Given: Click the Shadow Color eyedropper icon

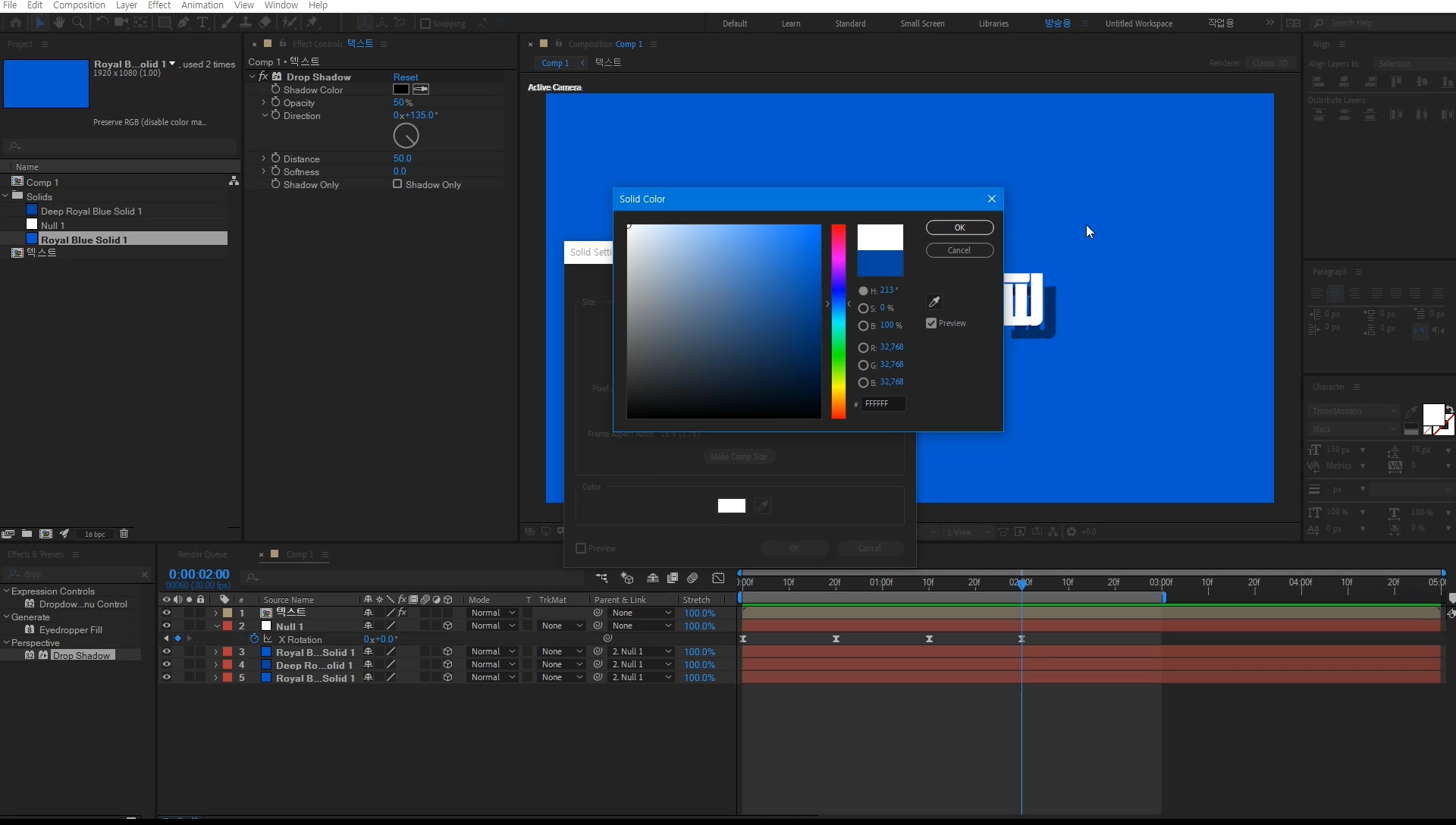Looking at the screenshot, I should coord(421,89).
